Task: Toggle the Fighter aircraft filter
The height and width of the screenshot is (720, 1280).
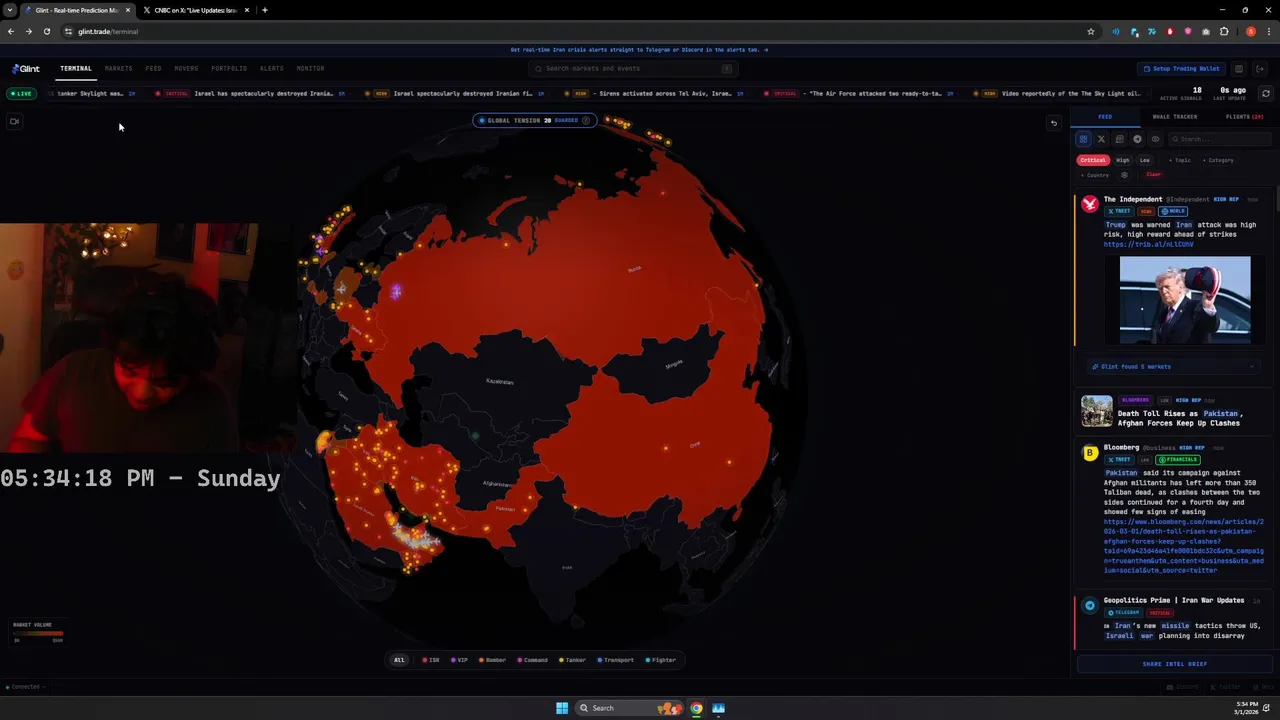Action: pos(661,660)
